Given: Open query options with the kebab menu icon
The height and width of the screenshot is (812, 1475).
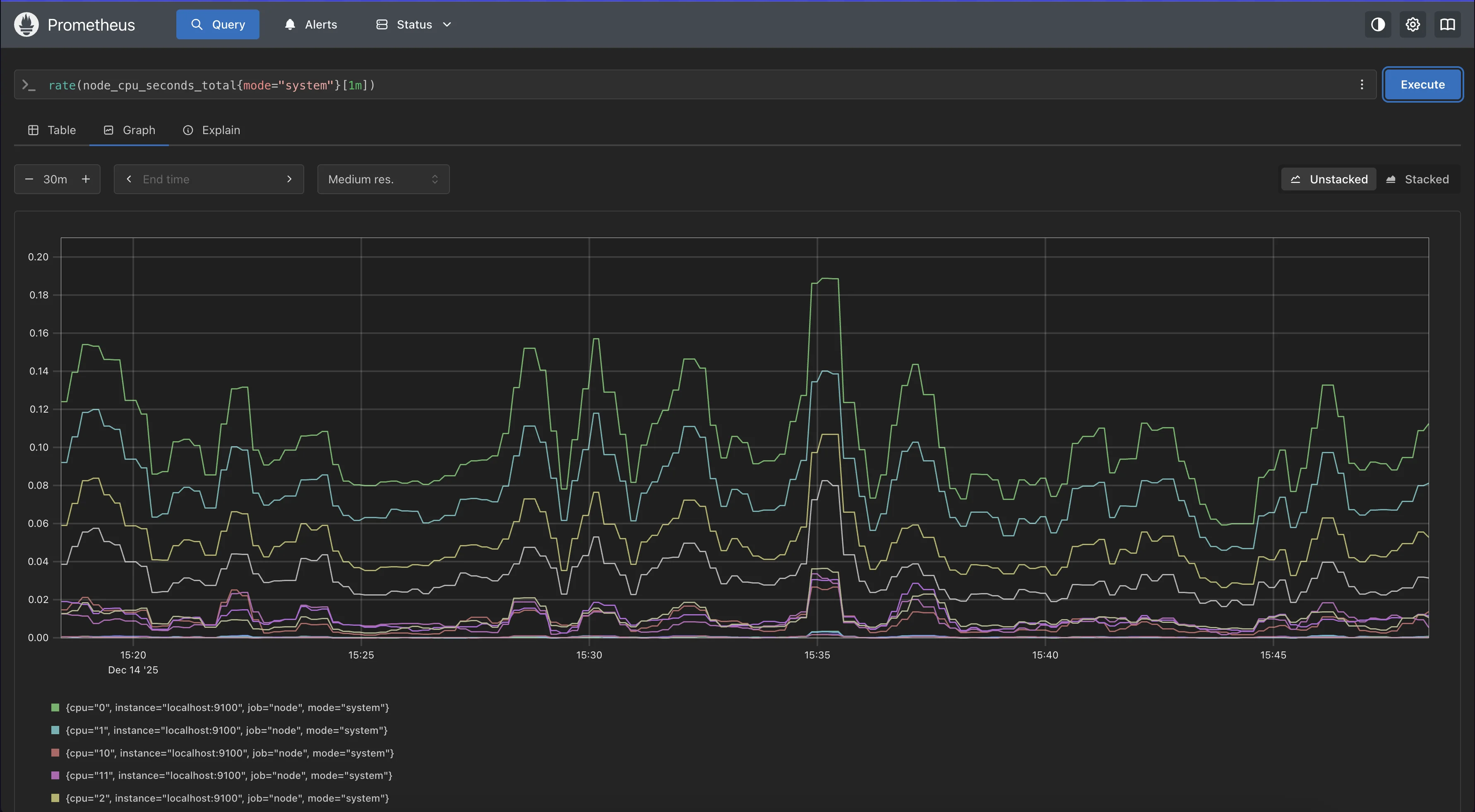Looking at the screenshot, I should [1362, 84].
